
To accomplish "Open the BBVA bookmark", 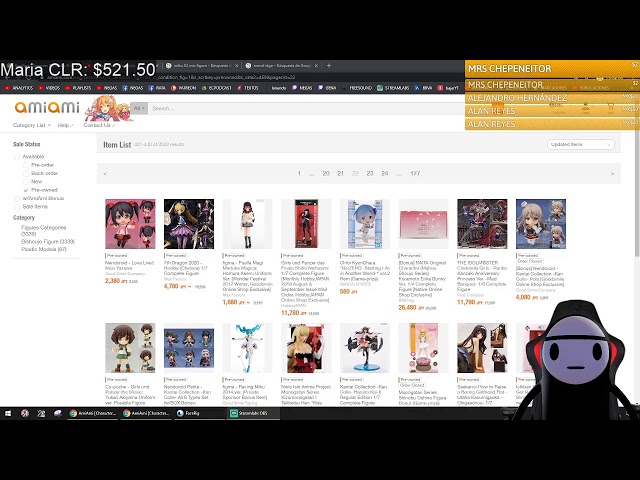I will pos(423,88).
